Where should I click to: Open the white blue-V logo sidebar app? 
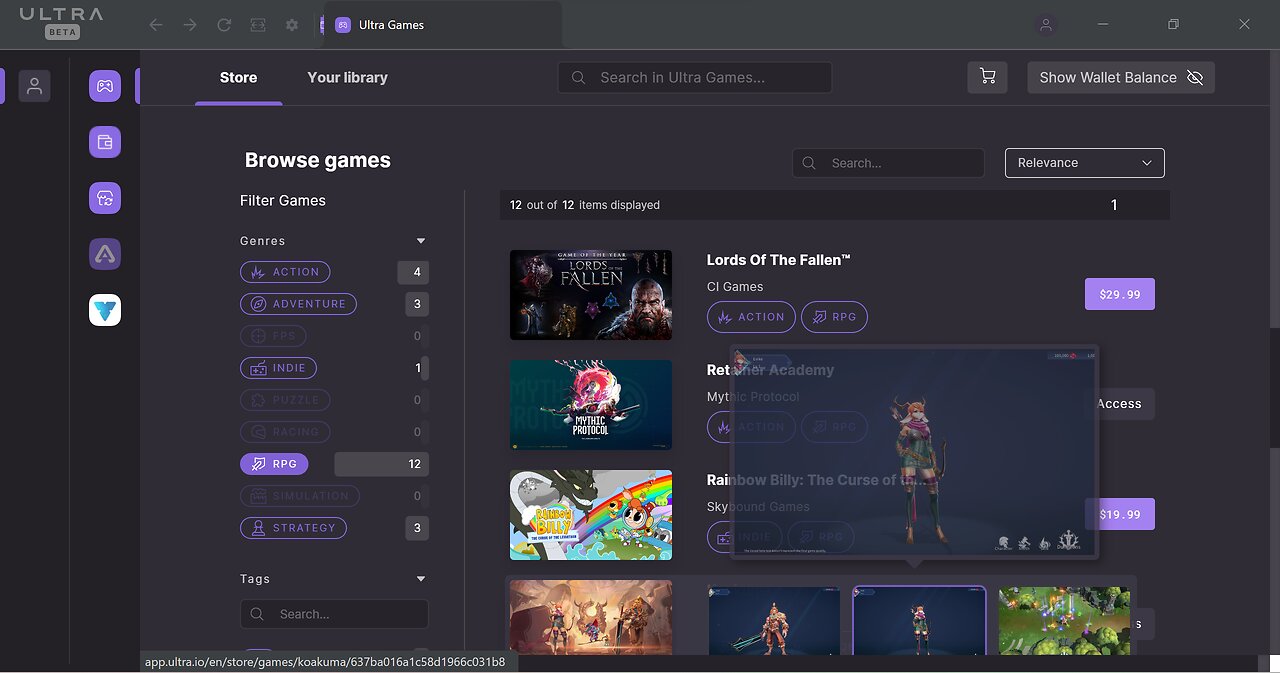point(105,310)
